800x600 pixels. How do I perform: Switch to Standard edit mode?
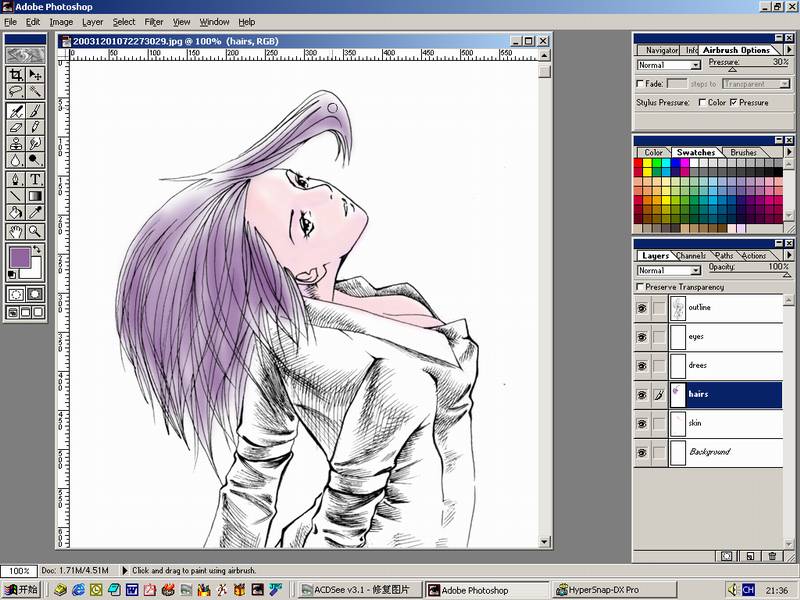pos(16,294)
